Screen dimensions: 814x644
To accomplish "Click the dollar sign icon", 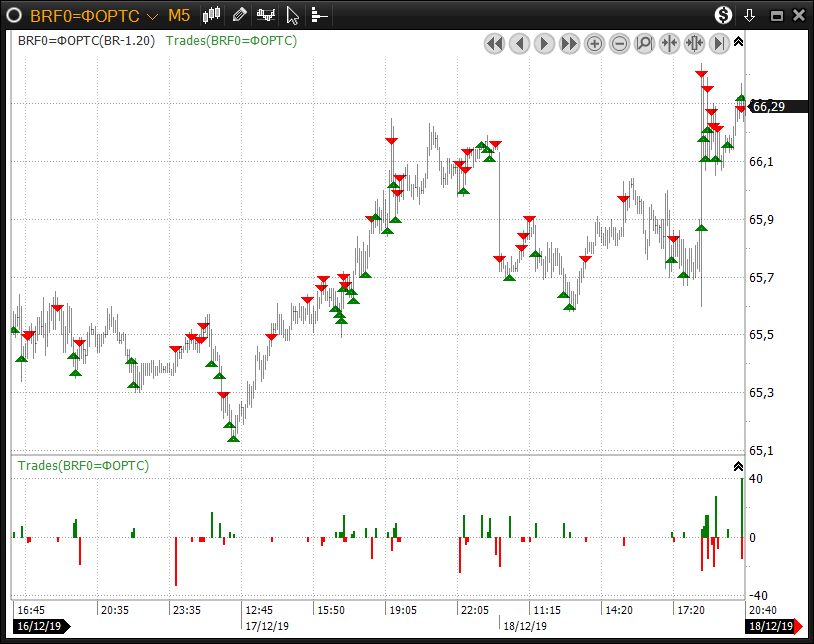I will (x=722, y=15).
